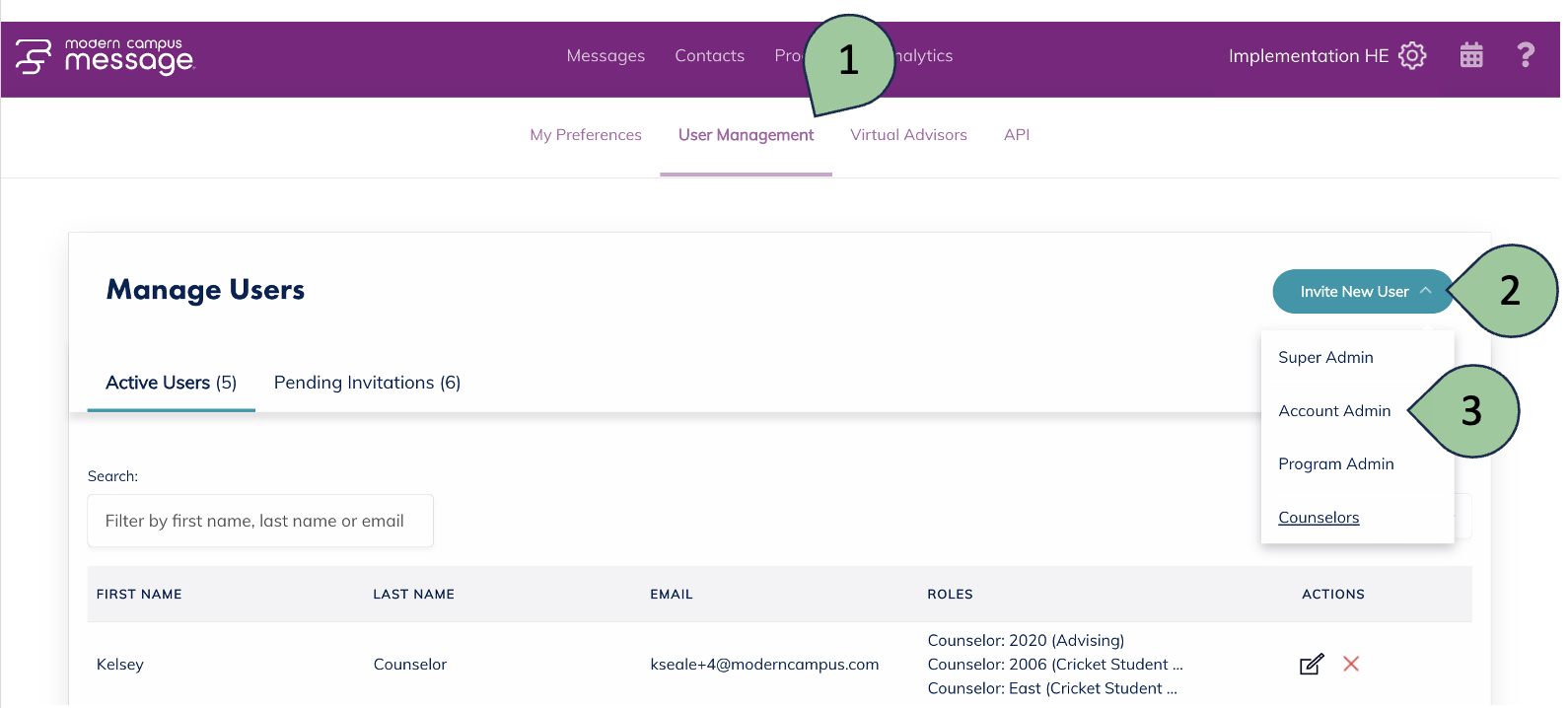Go to the Virtual Advisors tab

coord(908,135)
